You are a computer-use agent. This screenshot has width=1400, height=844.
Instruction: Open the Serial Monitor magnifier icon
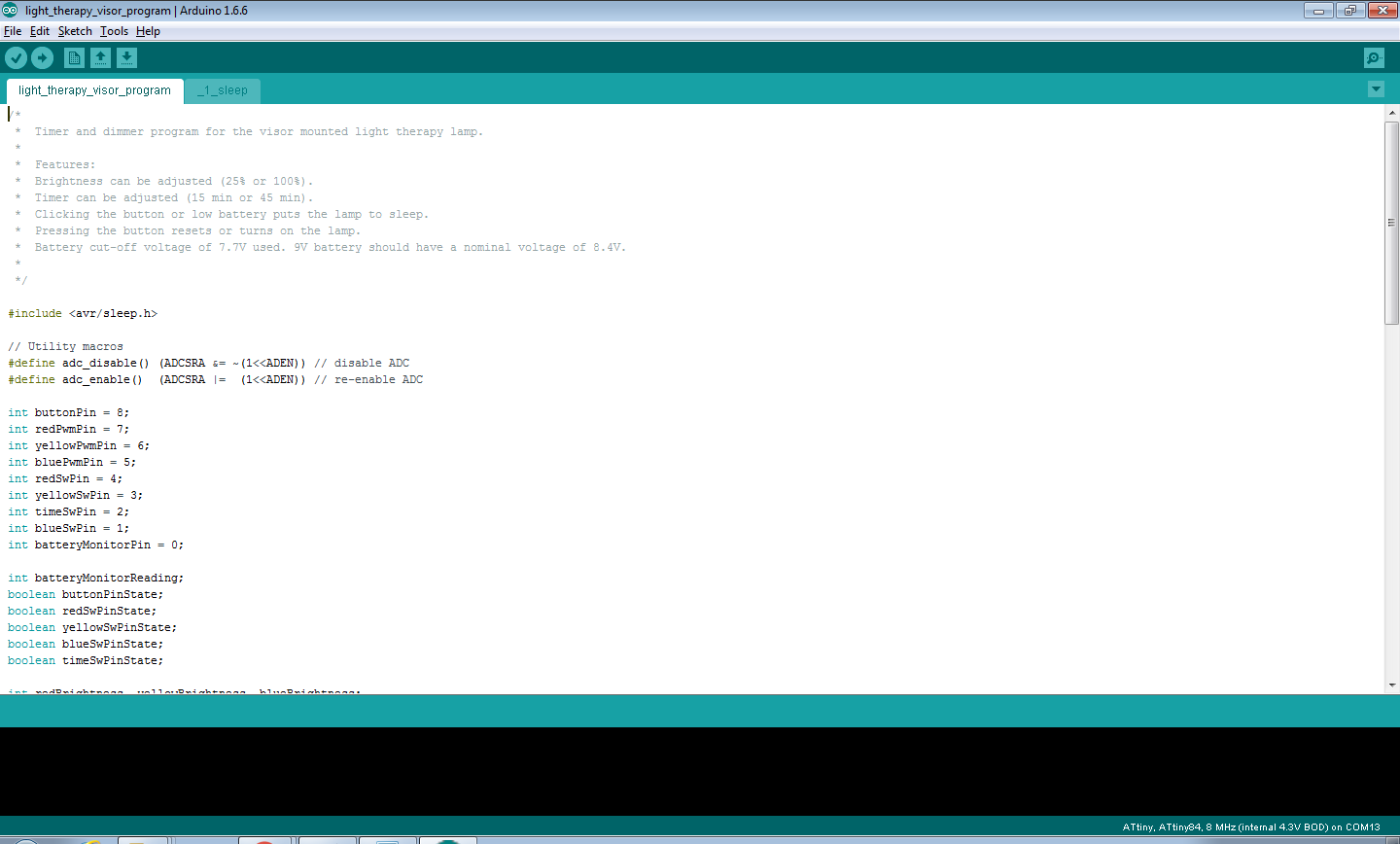1373,57
